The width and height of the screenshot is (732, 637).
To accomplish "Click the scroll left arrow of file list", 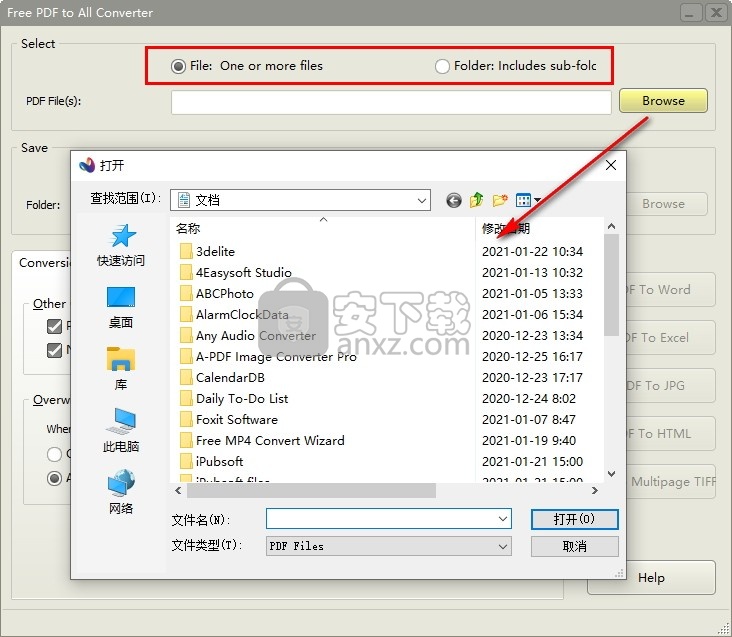I will (x=178, y=490).
